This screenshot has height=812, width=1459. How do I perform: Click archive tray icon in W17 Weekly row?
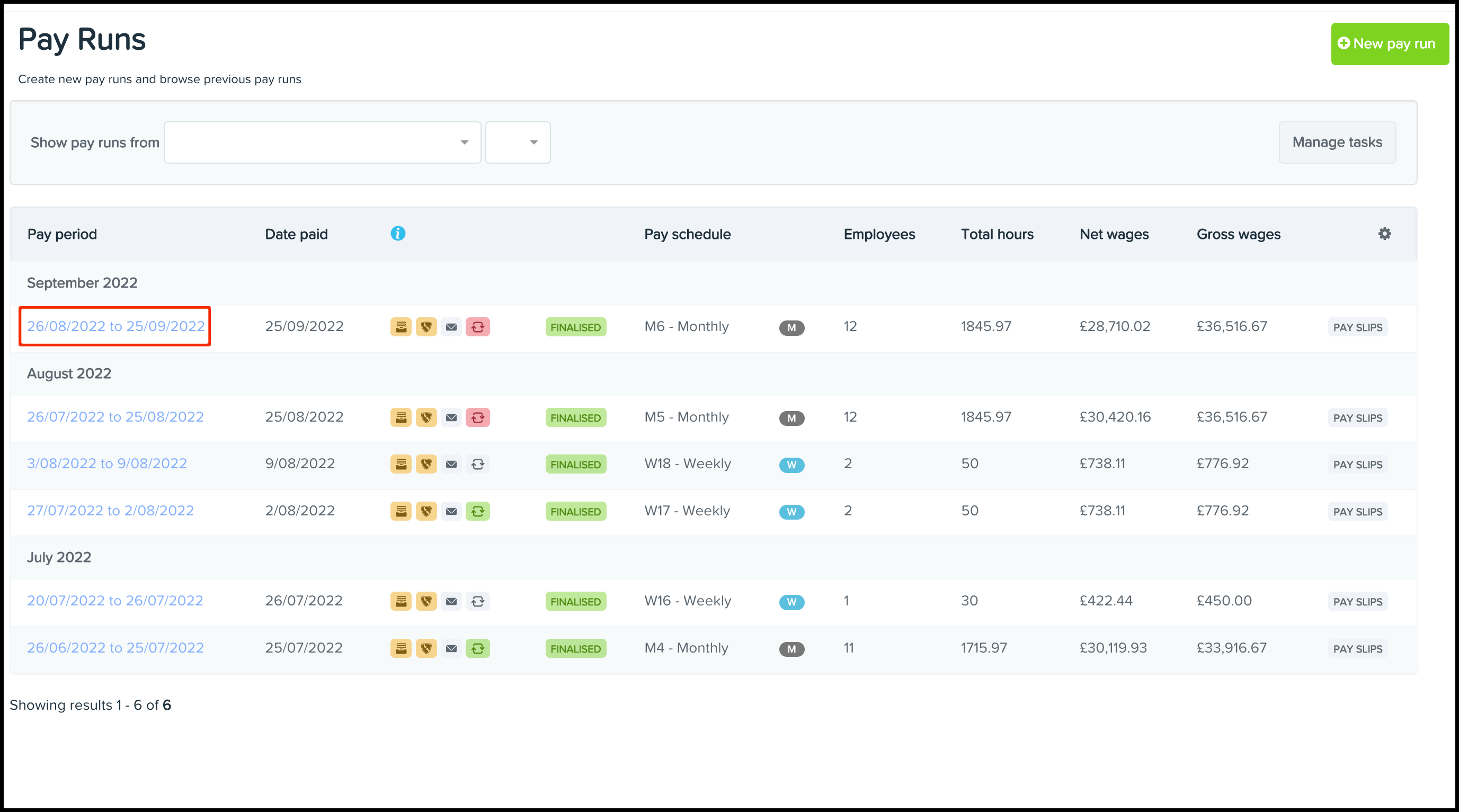coord(401,511)
